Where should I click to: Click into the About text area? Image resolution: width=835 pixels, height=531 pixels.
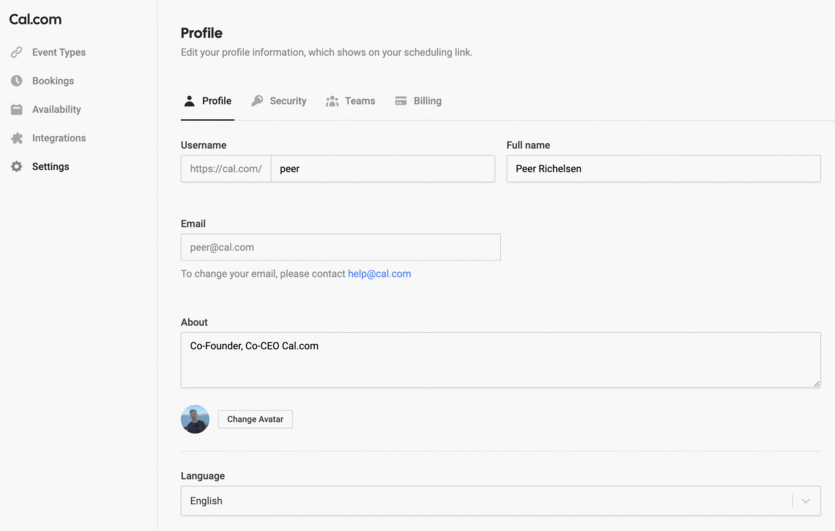pos(501,360)
